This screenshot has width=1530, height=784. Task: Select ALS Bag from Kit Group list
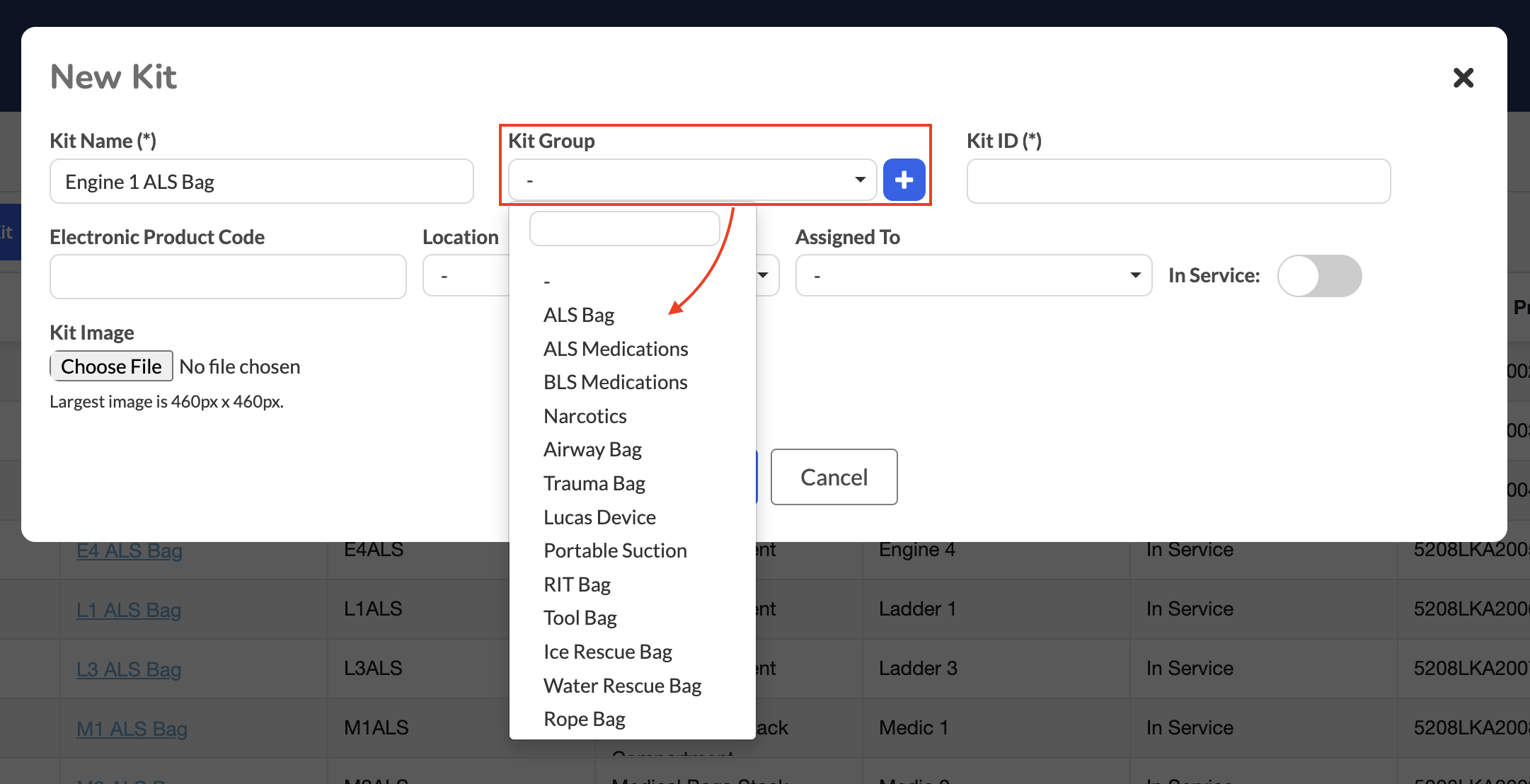[x=579, y=315]
